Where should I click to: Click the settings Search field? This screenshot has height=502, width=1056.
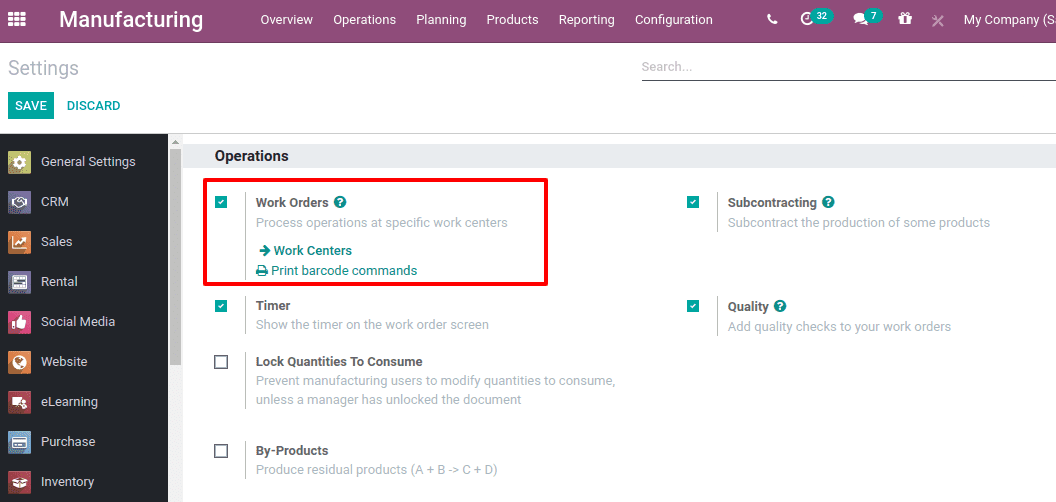tap(849, 67)
